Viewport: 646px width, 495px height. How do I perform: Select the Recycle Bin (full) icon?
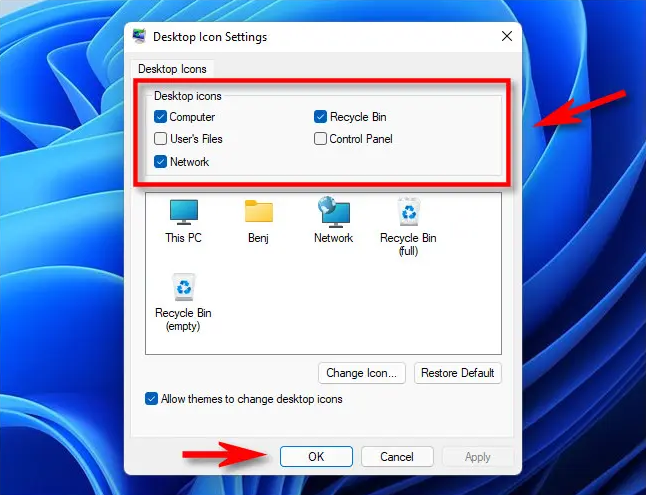point(408,211)
